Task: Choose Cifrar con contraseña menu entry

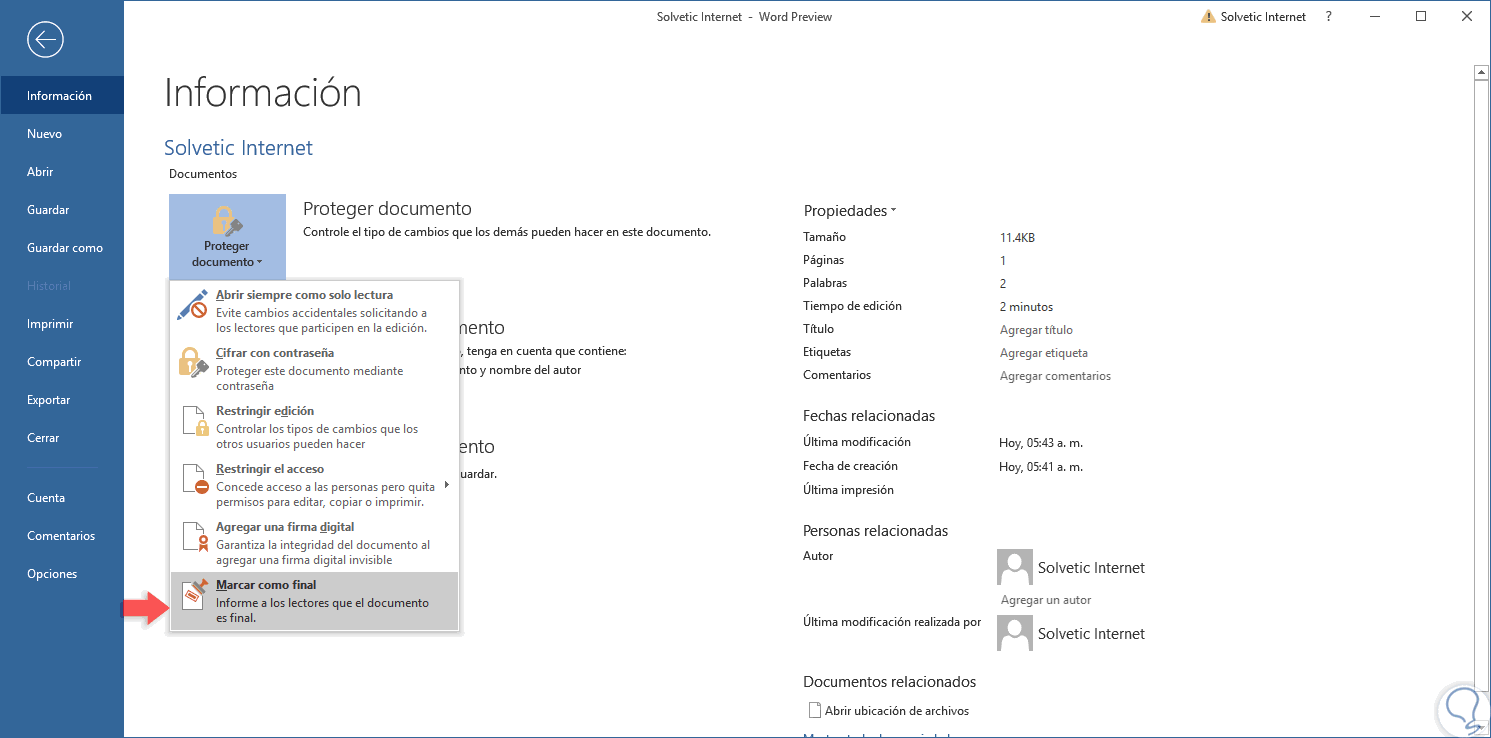Action: click(x=314, y=369)
